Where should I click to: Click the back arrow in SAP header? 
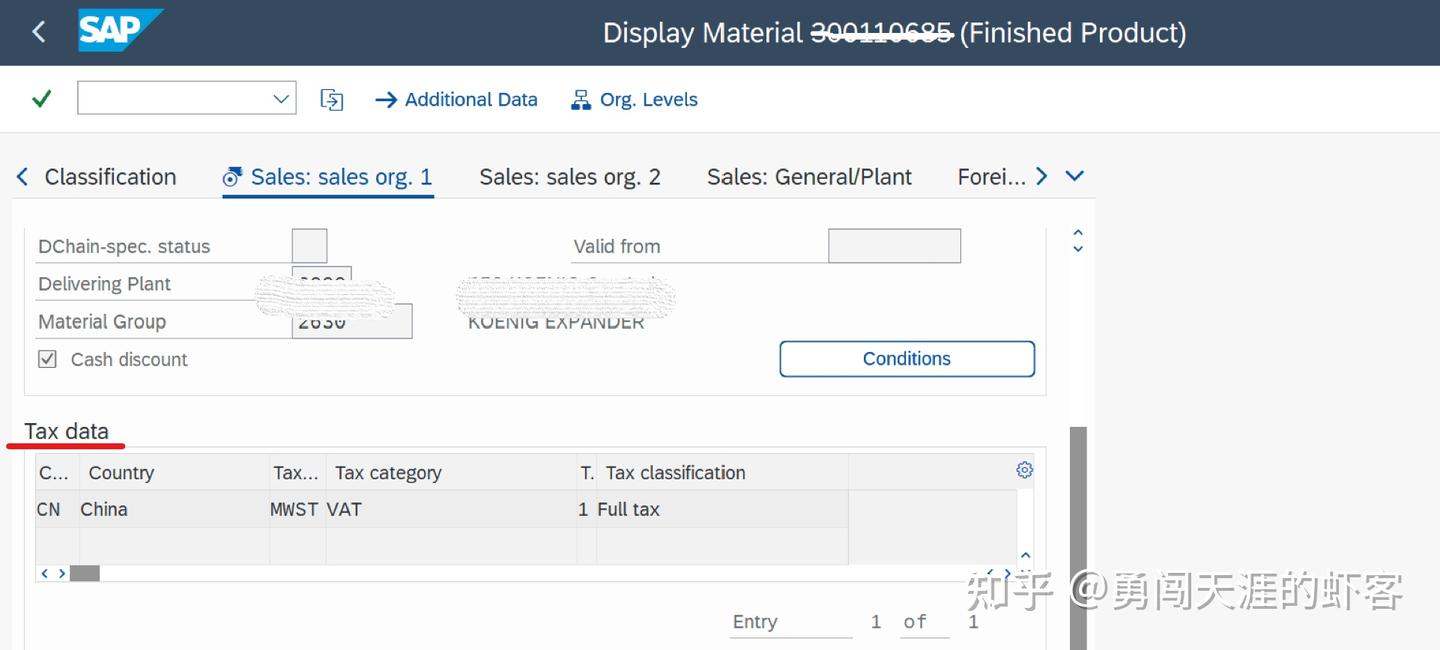tap(39, 32)
